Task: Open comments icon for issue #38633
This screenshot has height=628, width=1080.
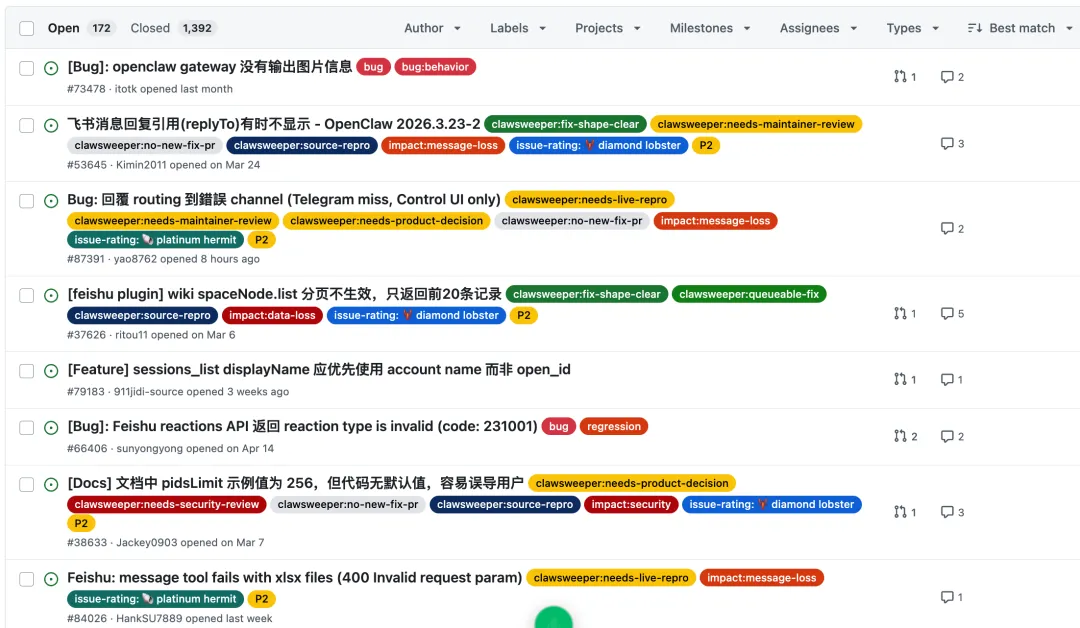Action: 947,512
